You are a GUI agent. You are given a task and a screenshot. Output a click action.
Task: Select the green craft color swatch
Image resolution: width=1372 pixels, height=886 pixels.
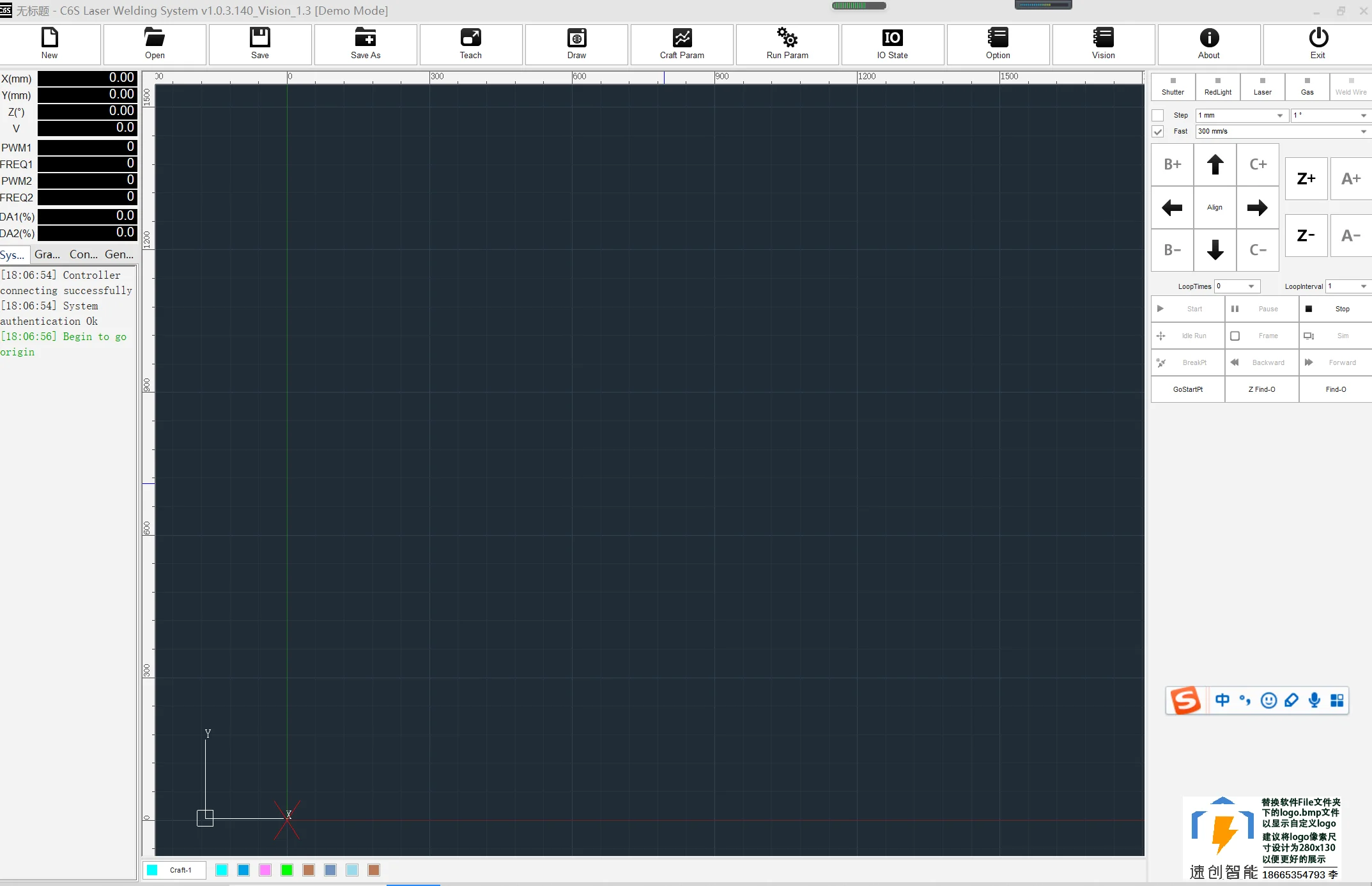287,870
